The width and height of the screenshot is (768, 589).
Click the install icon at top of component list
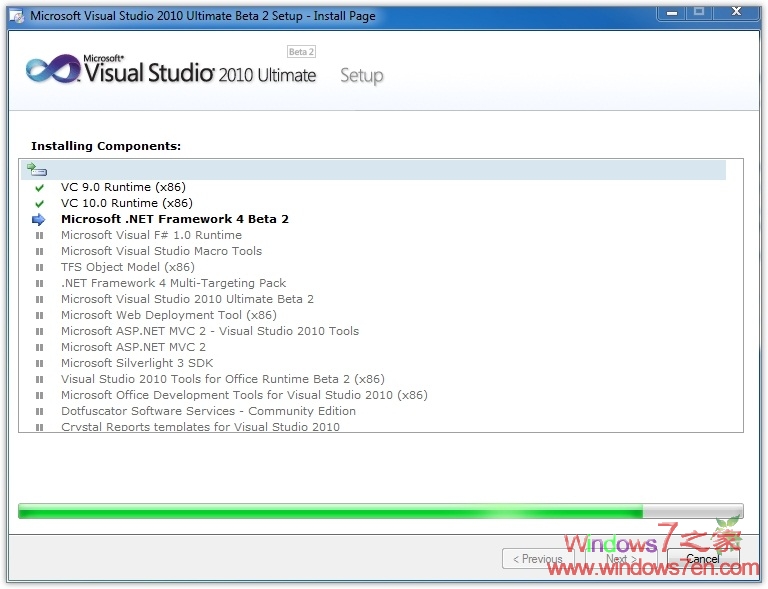(37, 170)
